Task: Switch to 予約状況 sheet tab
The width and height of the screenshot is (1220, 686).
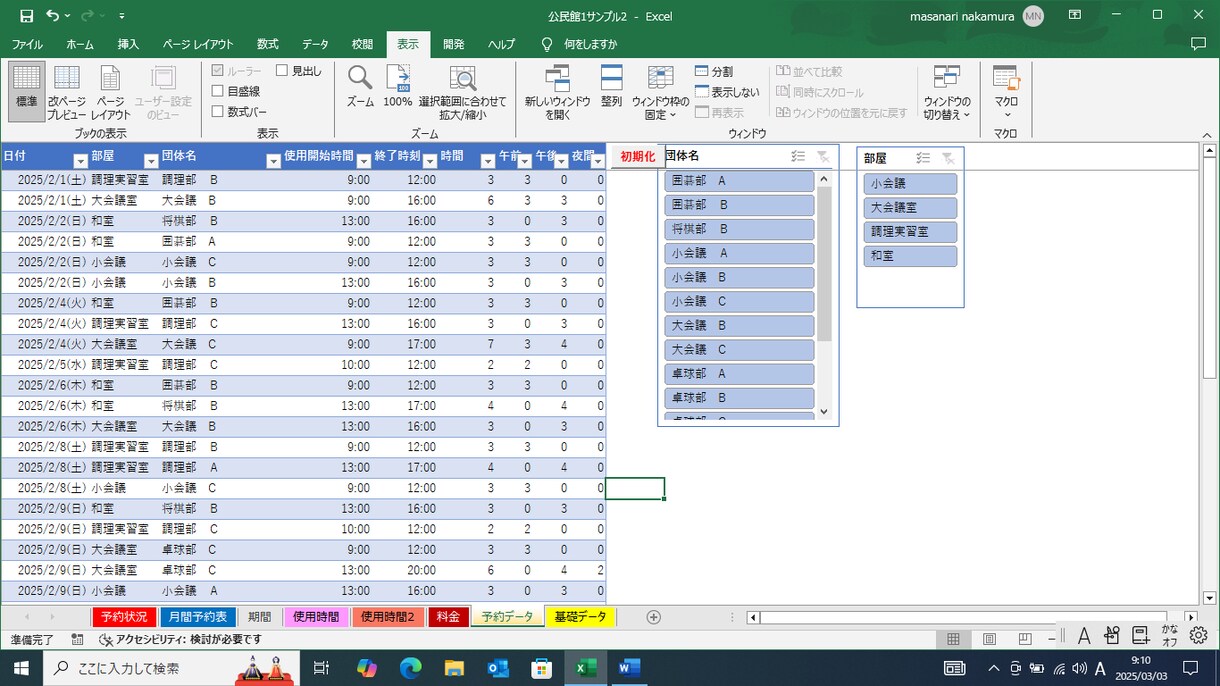Action: [x=124, y=617]
